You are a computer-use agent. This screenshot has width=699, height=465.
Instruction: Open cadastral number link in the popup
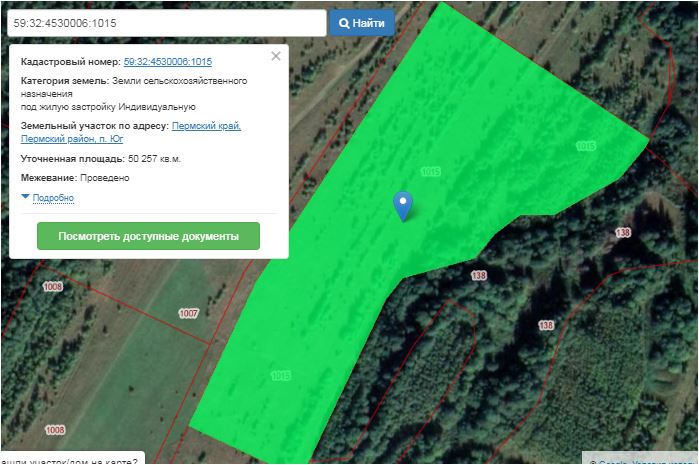coord(167,62)
